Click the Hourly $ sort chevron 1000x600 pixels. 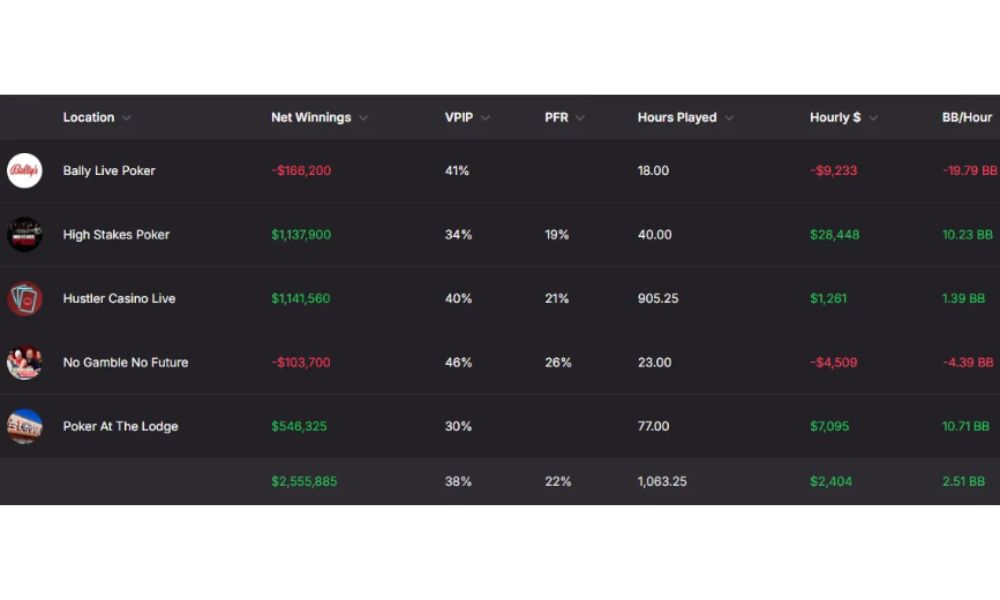pos(873,118)
